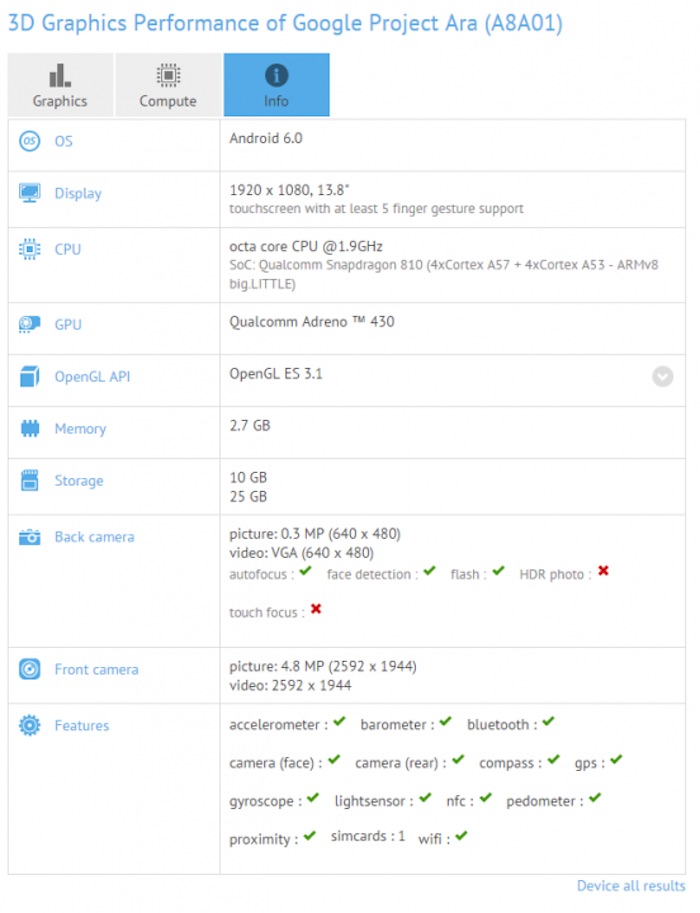Click the Back camera icon
Image resolution: width=700 pixels, height=913 pixels.
pyautogui.click(x=30, y=537)
